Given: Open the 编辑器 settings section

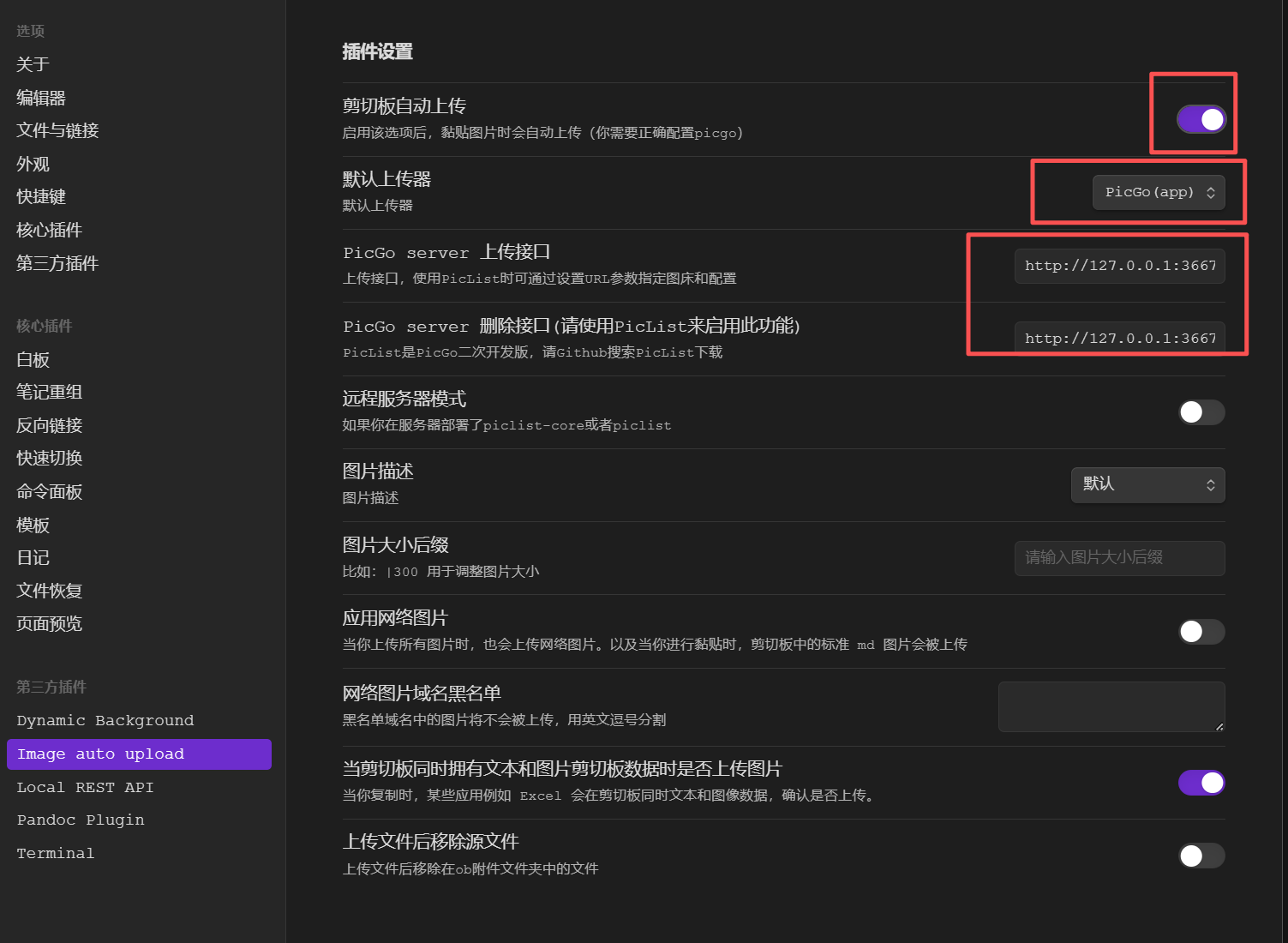Looking at the screenshot, I should 40,97.
